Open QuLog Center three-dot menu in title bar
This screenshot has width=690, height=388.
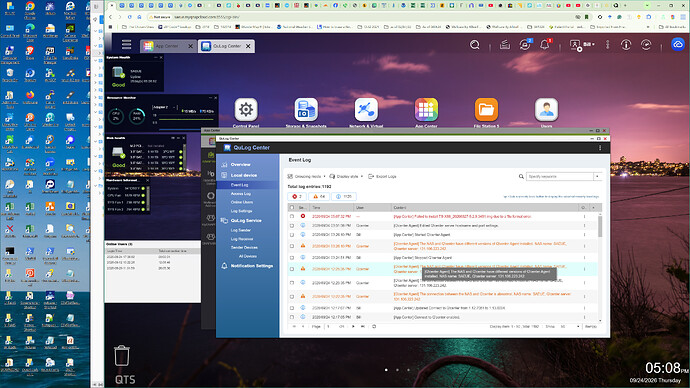(600, 148)
